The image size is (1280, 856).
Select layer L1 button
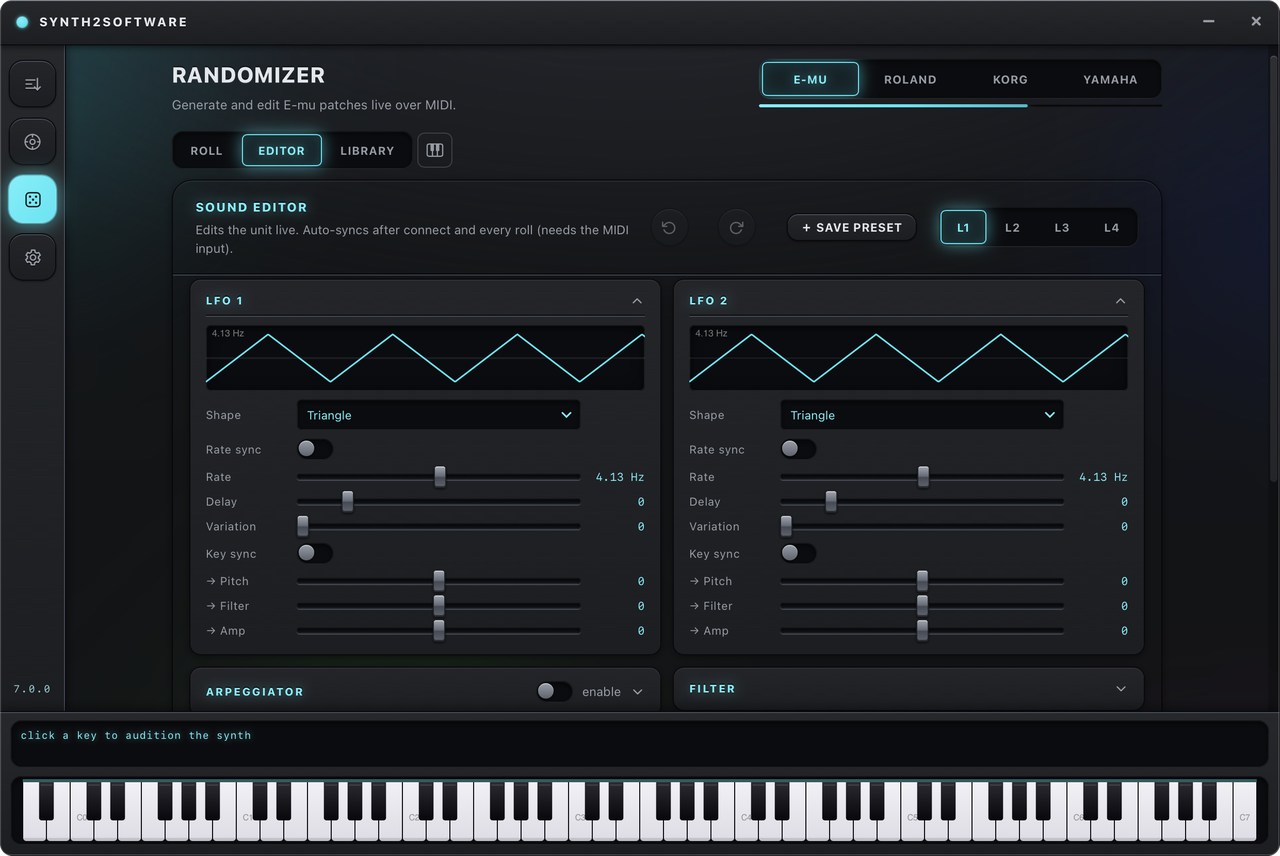tap(963, 227)
